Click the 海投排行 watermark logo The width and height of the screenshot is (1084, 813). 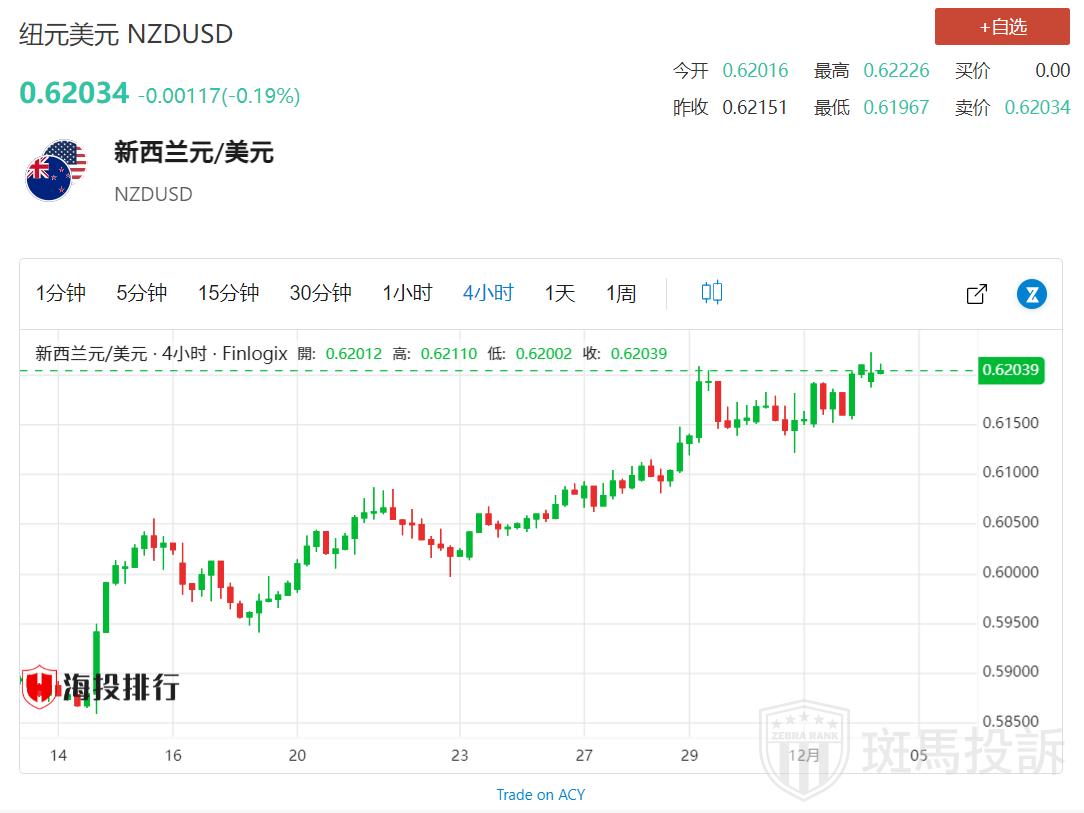pyautogui.click(x=100, y=687)
